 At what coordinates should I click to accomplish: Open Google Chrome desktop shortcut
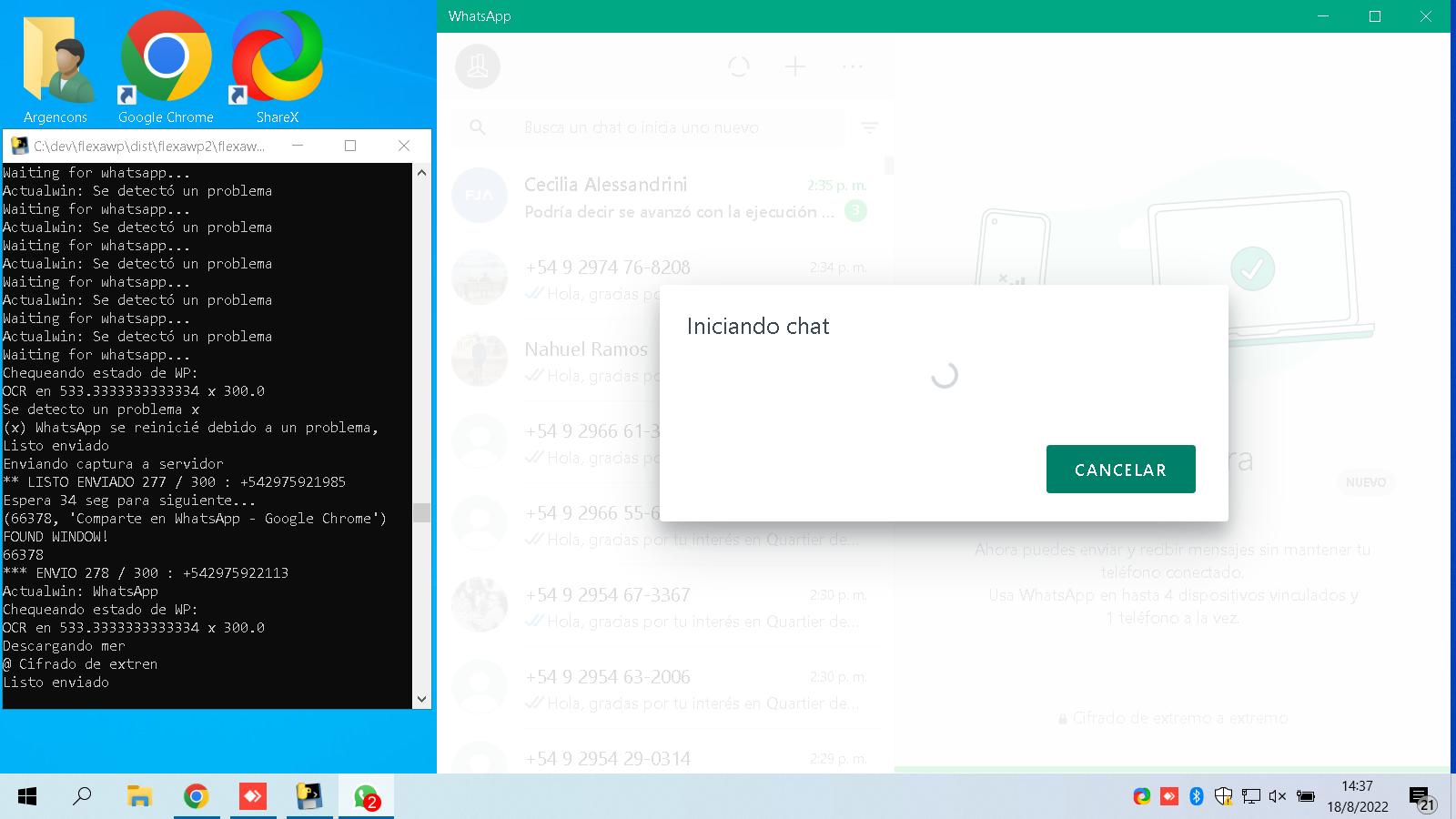(166, 68)
